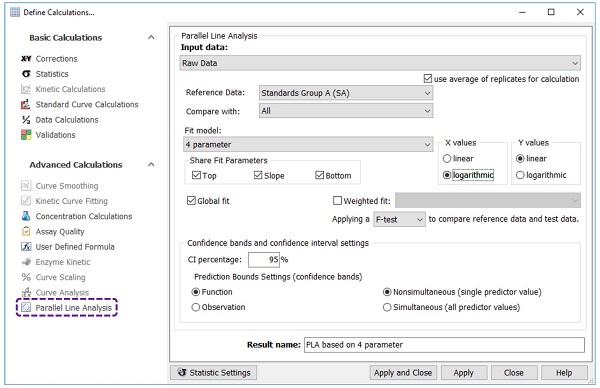Open the Assay Quality clipboard icon
Screen dimensions: 600x388
[x=26, y=231]
